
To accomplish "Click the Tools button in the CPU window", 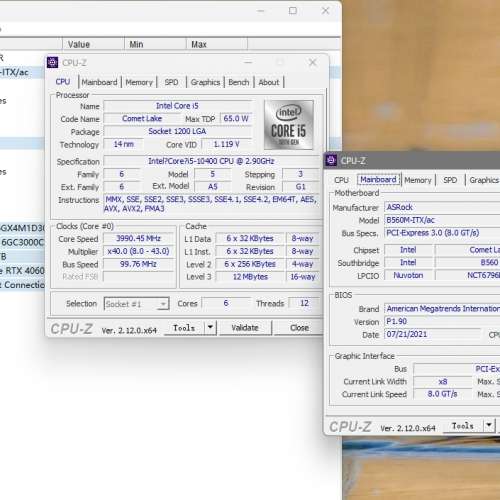I will 184,328.
